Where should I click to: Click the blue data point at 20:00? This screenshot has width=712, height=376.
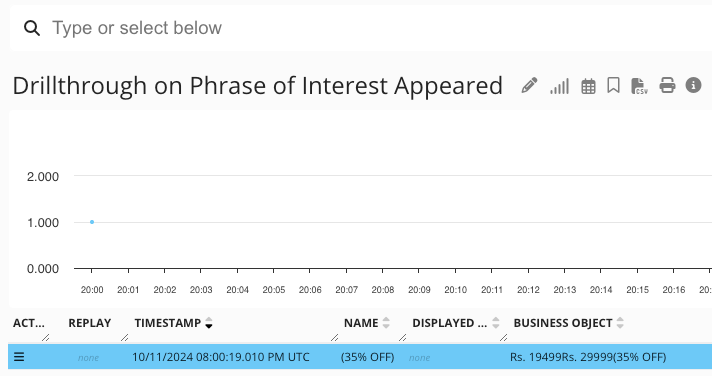tap(92, 222)
